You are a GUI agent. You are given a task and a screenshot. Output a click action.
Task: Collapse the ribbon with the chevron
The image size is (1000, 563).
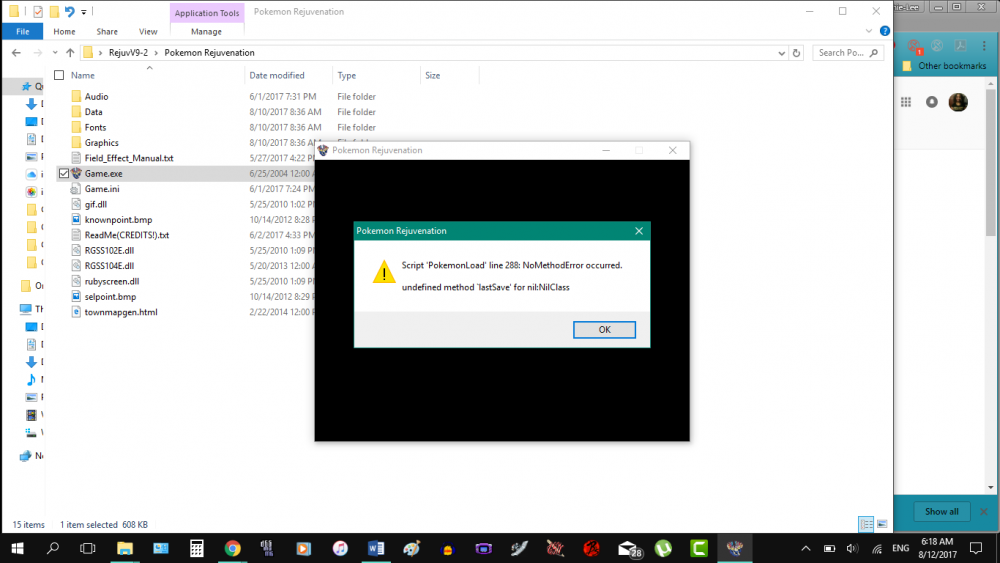click(869, 31)
